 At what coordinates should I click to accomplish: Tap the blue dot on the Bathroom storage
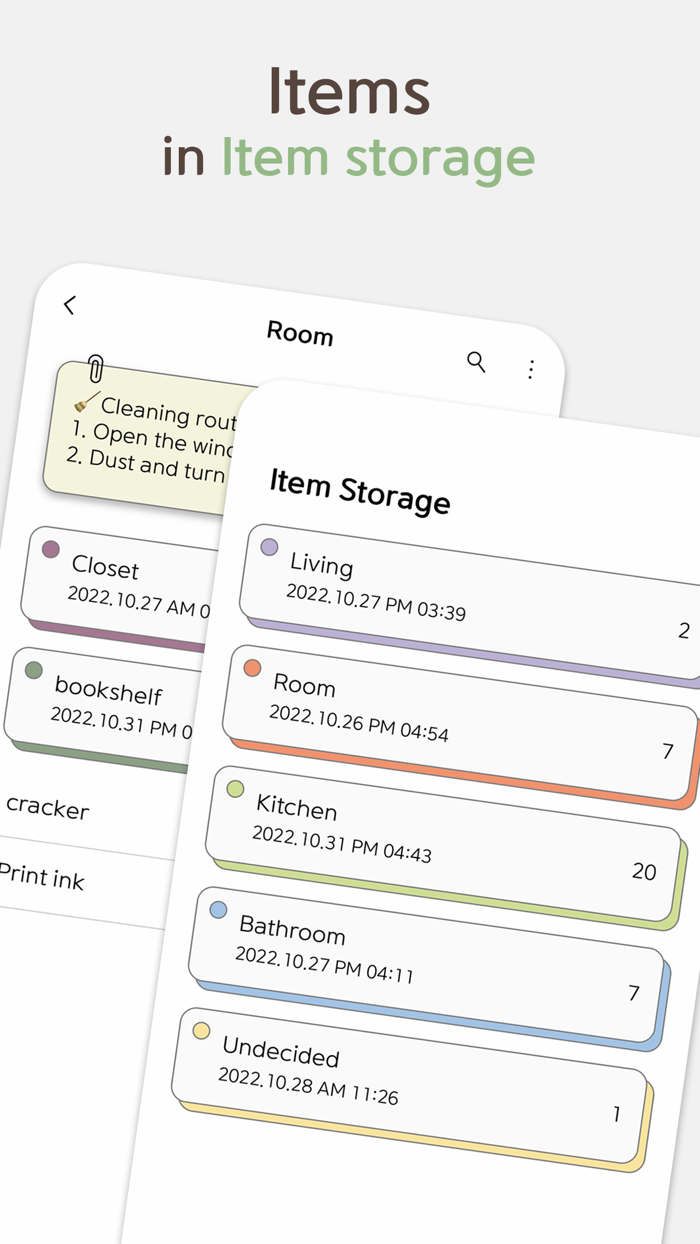[217, 910]
